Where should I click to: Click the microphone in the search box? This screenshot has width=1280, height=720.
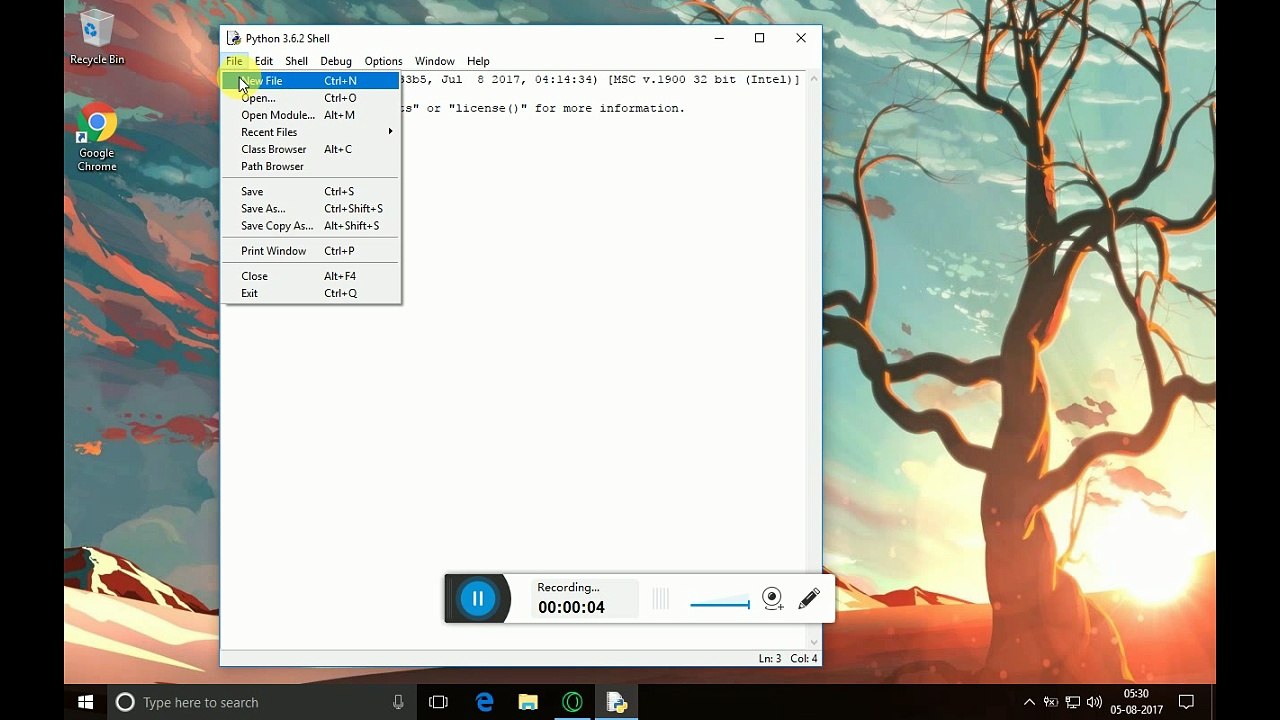[x=398, y=702]
